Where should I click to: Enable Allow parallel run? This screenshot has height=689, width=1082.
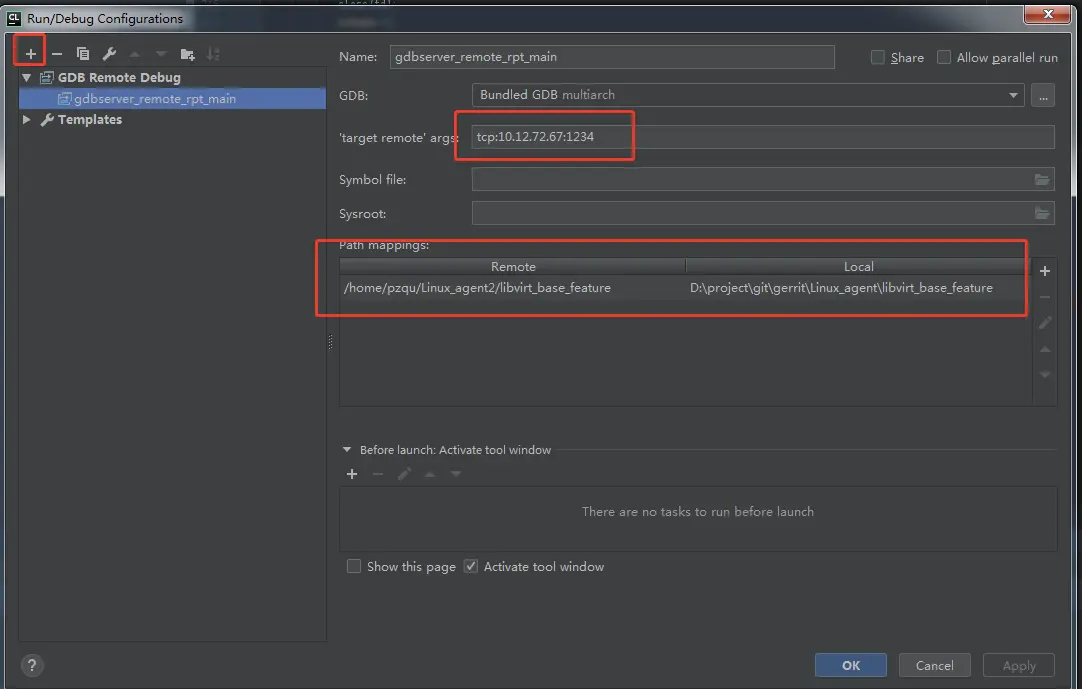(x=943, y=57)
